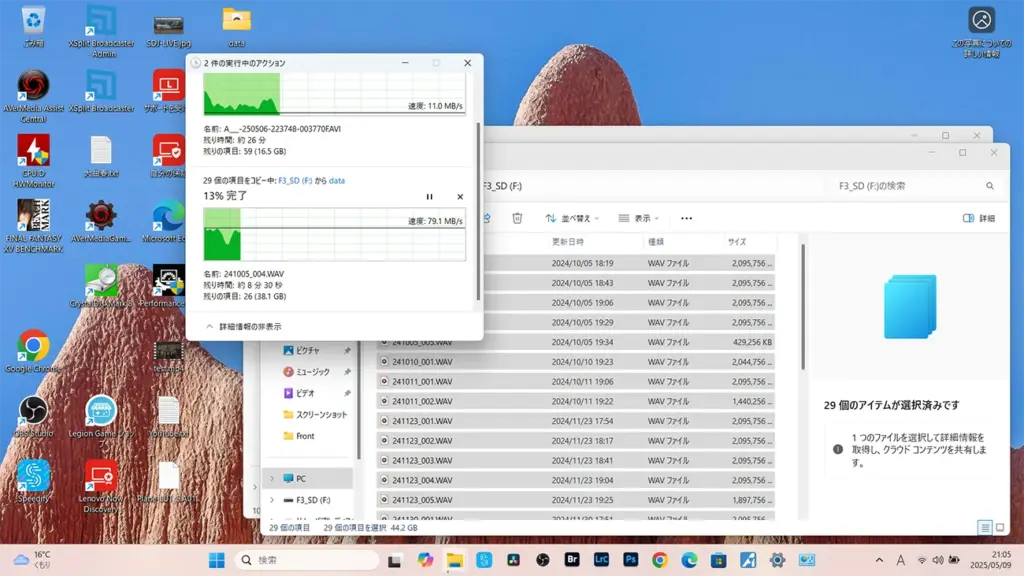Sort by 種類 column header

click(x=656, y=242)
